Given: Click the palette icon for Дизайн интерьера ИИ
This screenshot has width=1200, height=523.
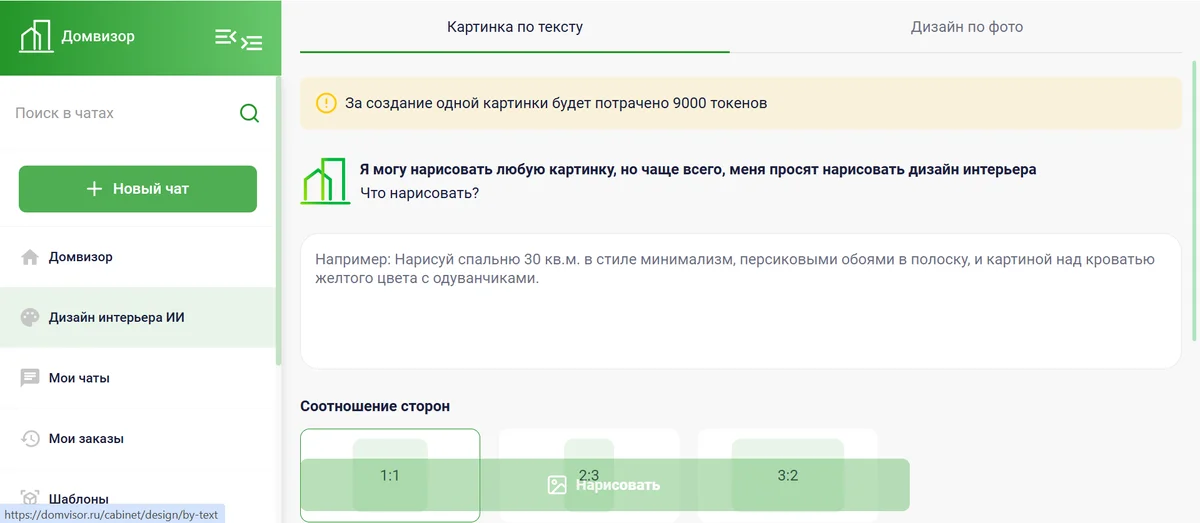Looking at the screenshot, I should tap(30, 318).
